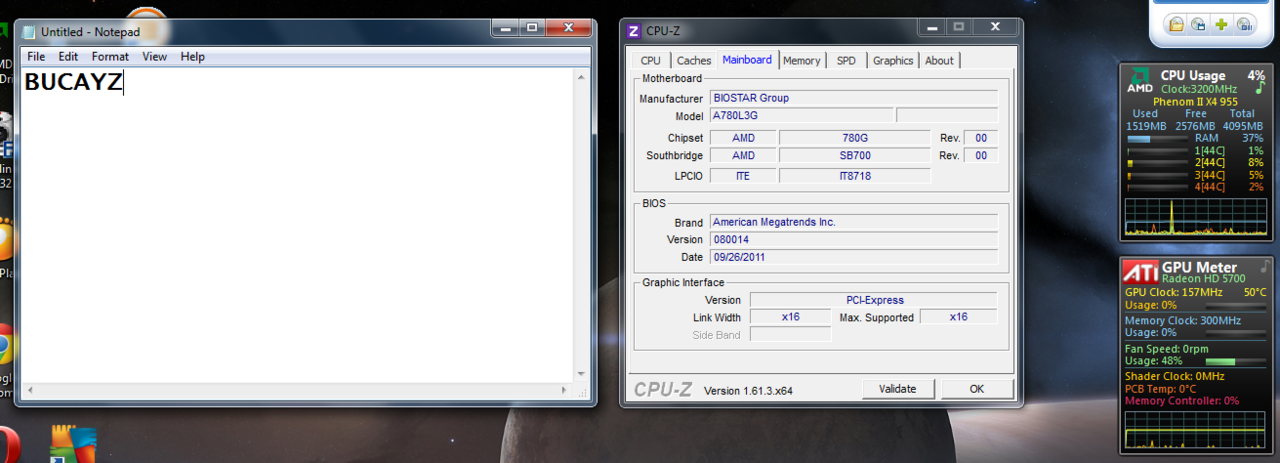Click the Southbridge SB700 field
The image size is (1280, 463).
click(x=854, y=156)
